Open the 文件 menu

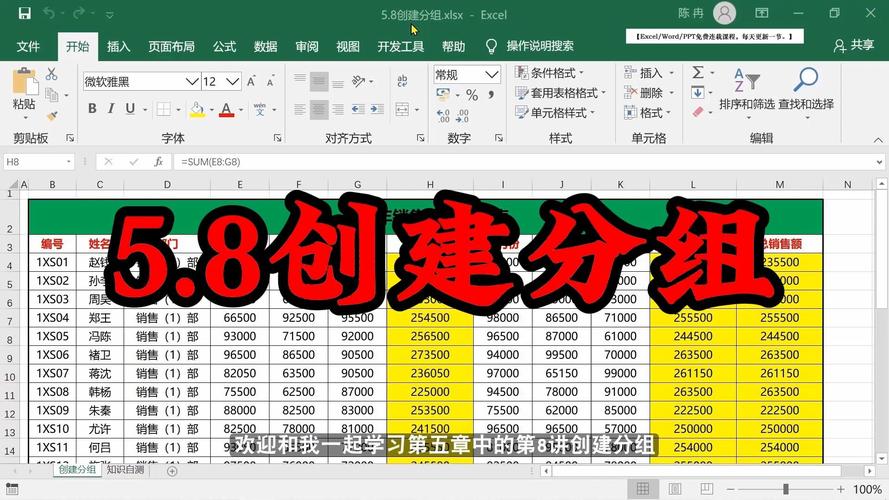coord(28,46)
